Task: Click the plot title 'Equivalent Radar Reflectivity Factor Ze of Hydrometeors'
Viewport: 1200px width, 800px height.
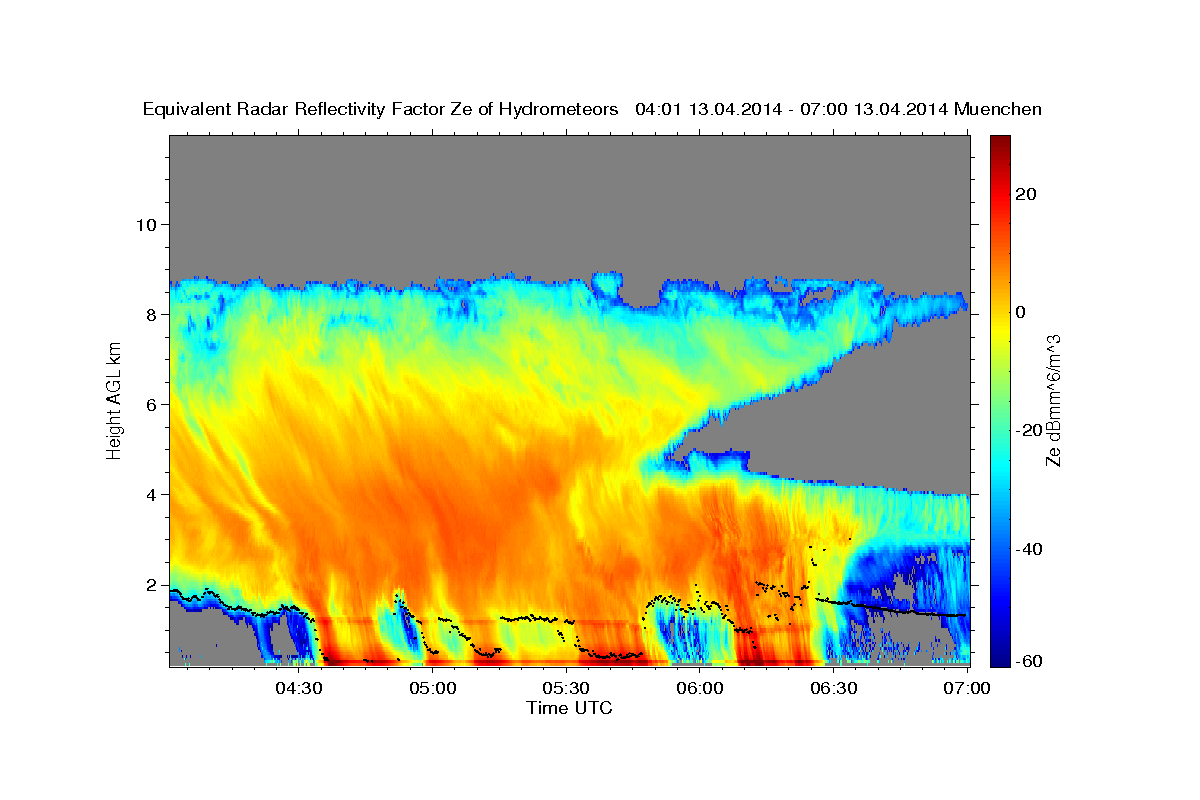Action: (x=381, y=110)
